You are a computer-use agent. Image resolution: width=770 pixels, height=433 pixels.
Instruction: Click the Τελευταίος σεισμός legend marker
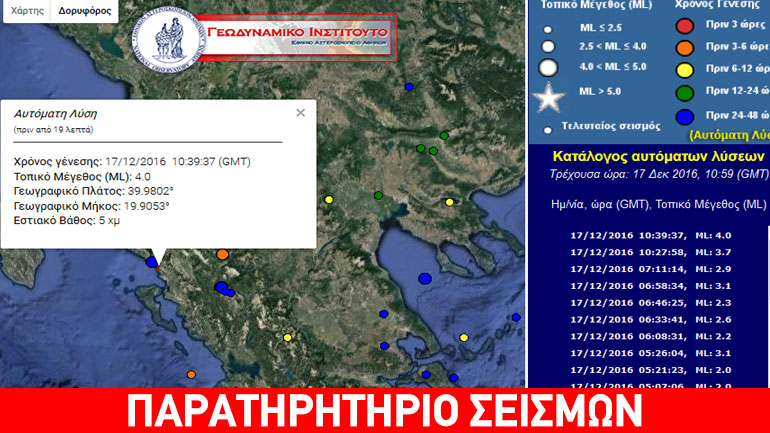pos(548,130)
